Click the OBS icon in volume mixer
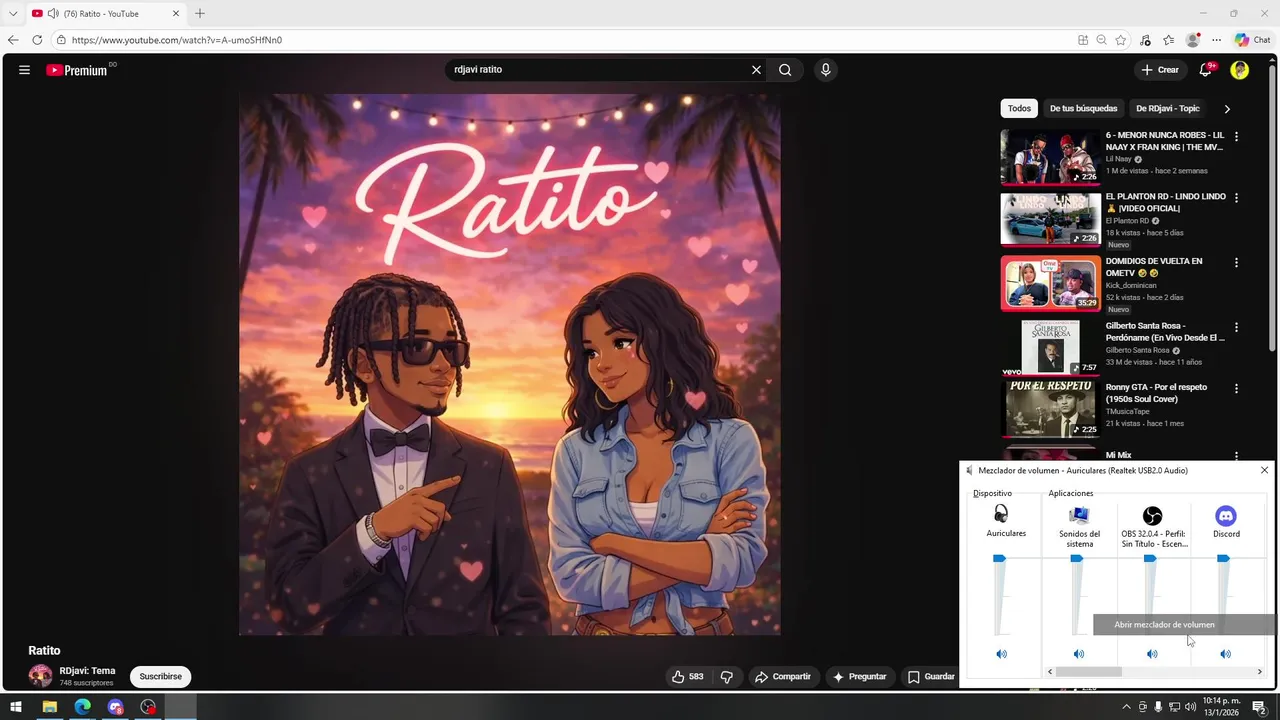Image resolution: width=1280 pixels, height=720 pixels. (x=1152, y=516)
